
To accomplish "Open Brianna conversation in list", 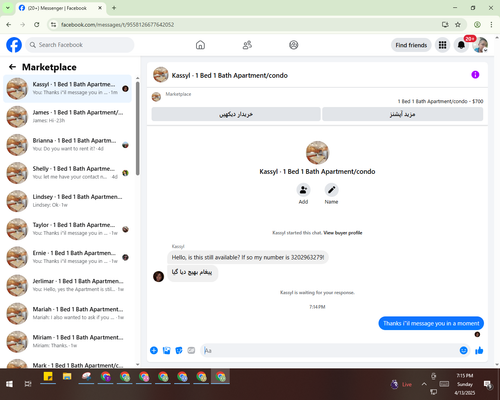I will click(67, 145).
